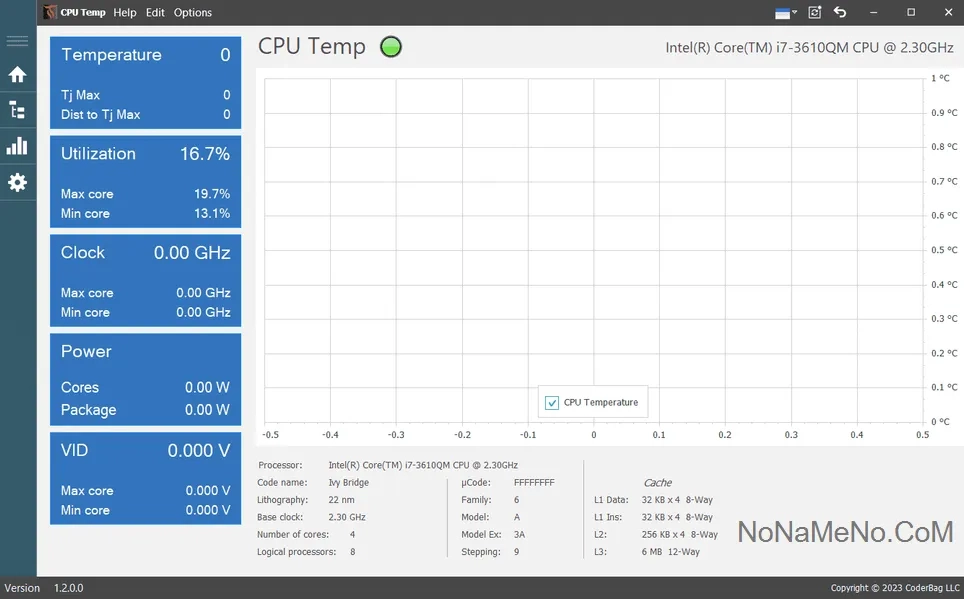Open the Edit menu

coord(155,13)
